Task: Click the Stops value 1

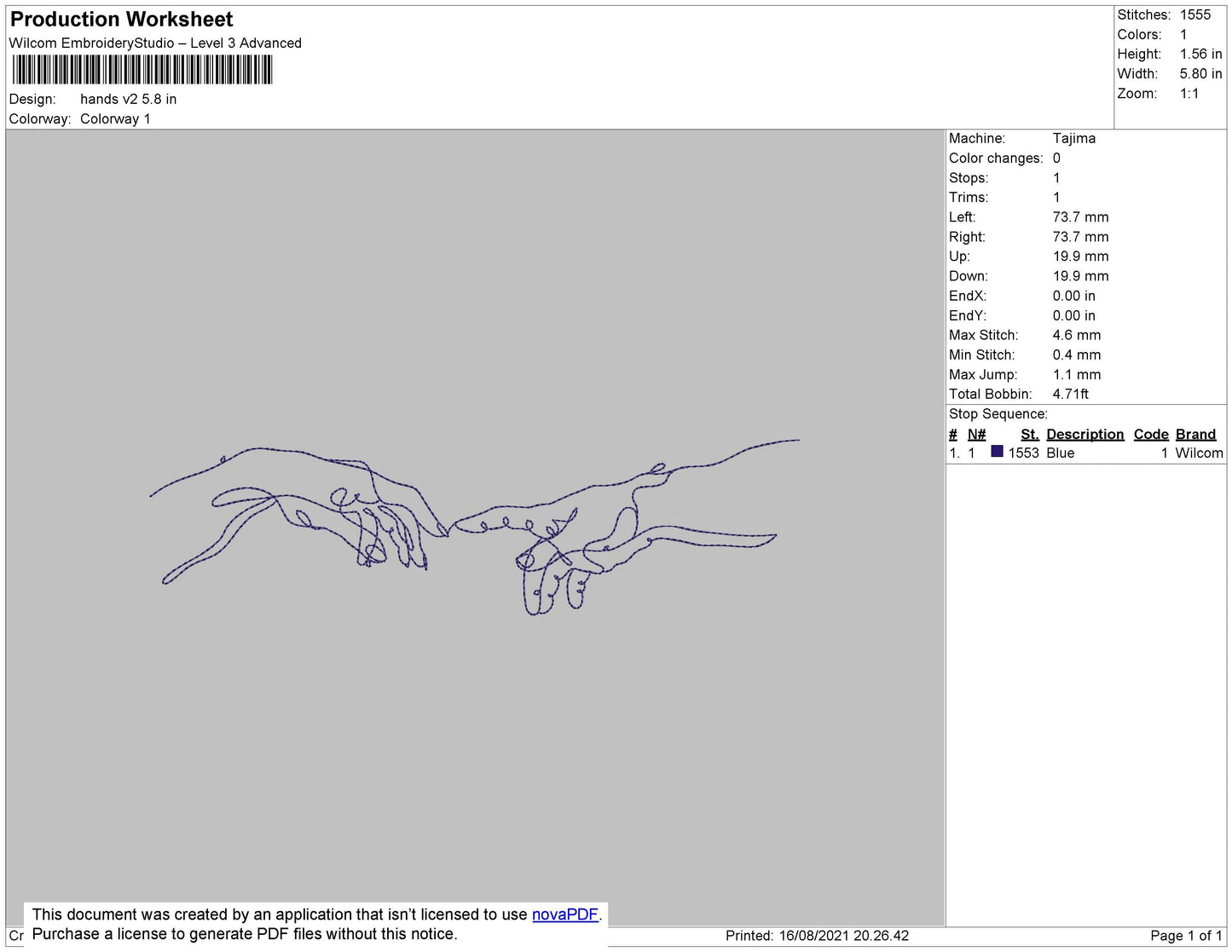Action: (1056, 178)
